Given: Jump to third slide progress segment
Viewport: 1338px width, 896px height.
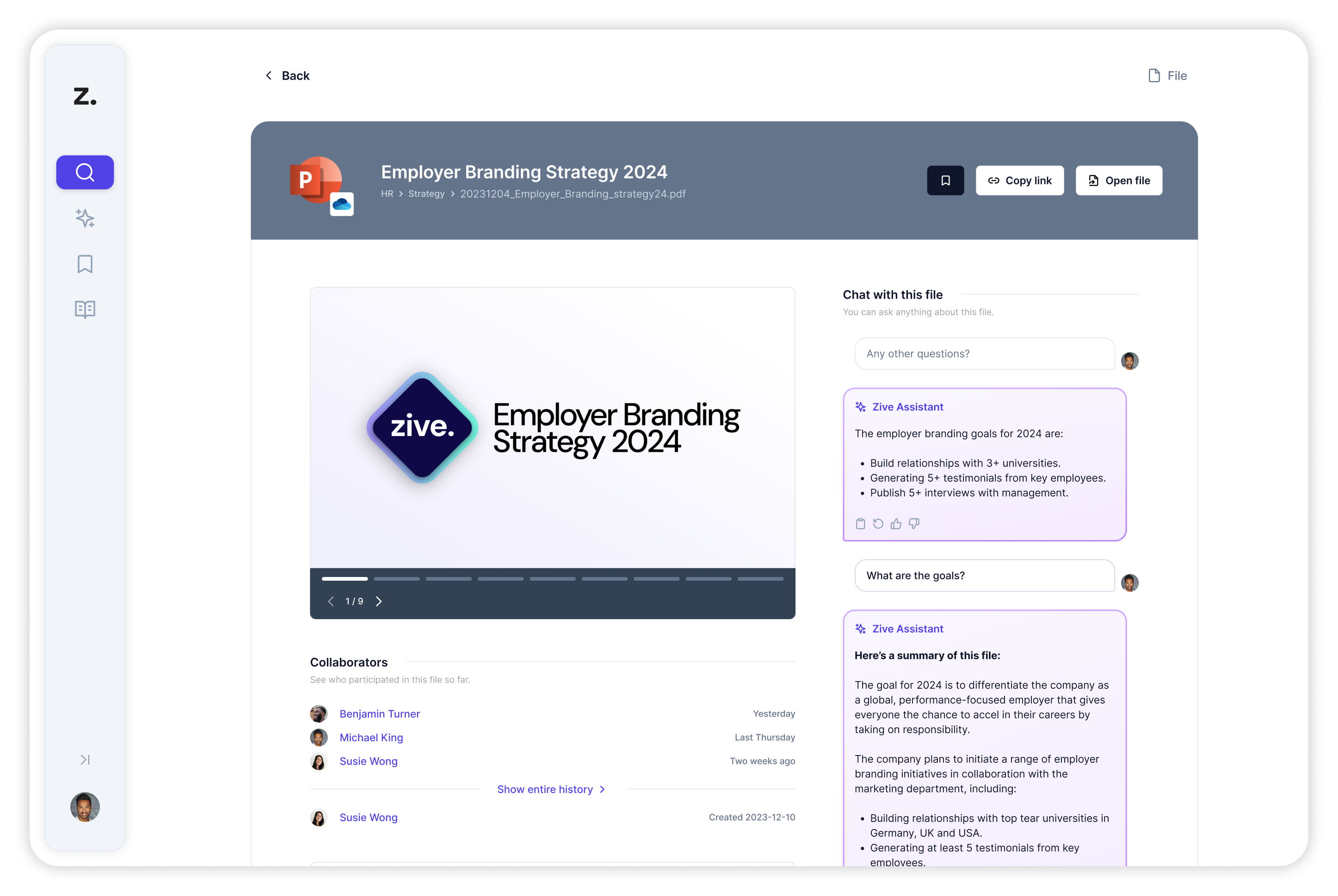Looking at the screenshot, I should coord(448,579).
